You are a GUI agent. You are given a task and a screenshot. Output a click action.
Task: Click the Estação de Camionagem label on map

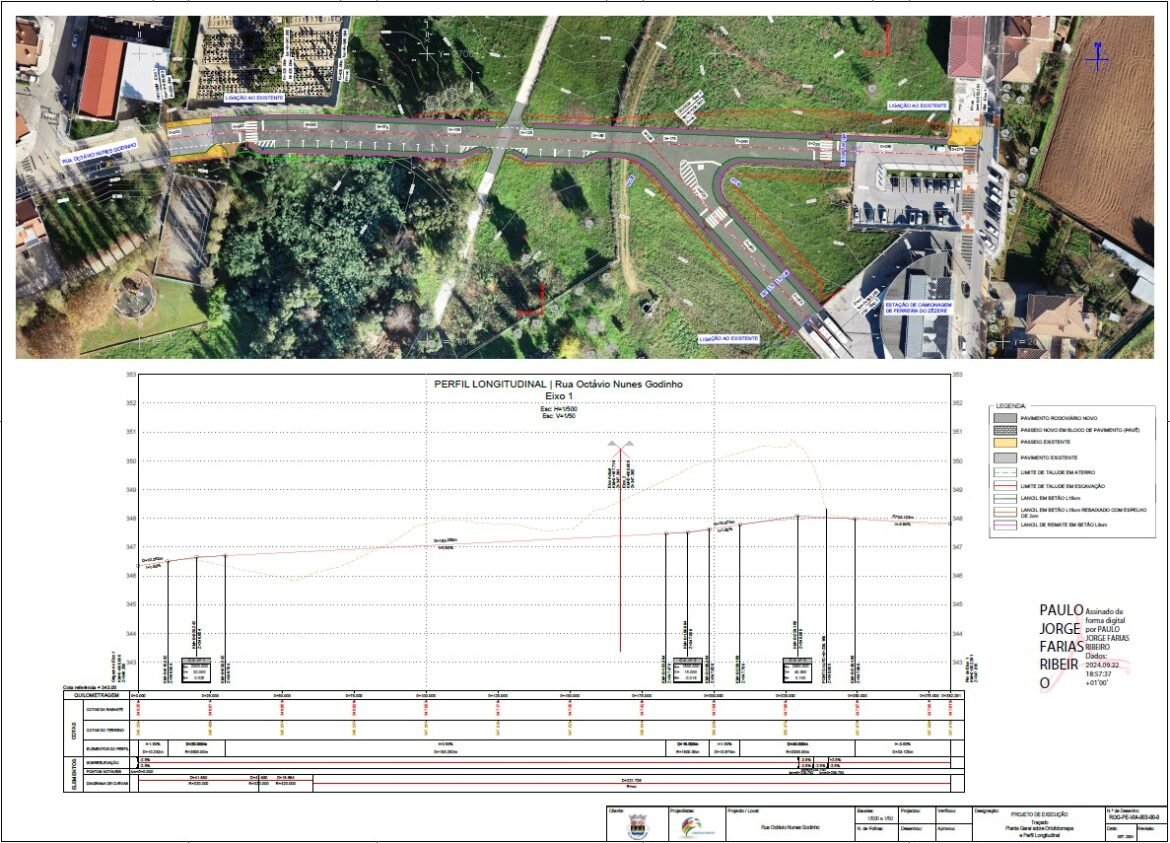(920, 309)
